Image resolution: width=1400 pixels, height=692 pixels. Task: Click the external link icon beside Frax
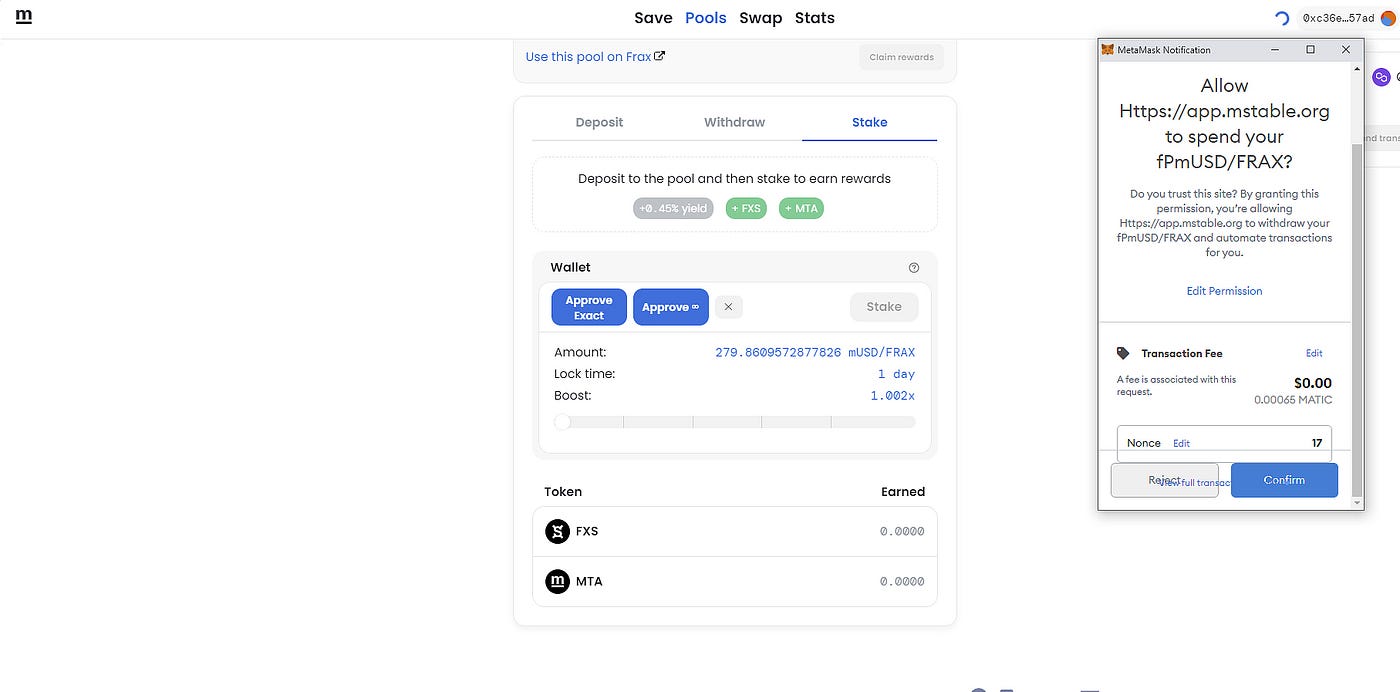tap(660, 56)
